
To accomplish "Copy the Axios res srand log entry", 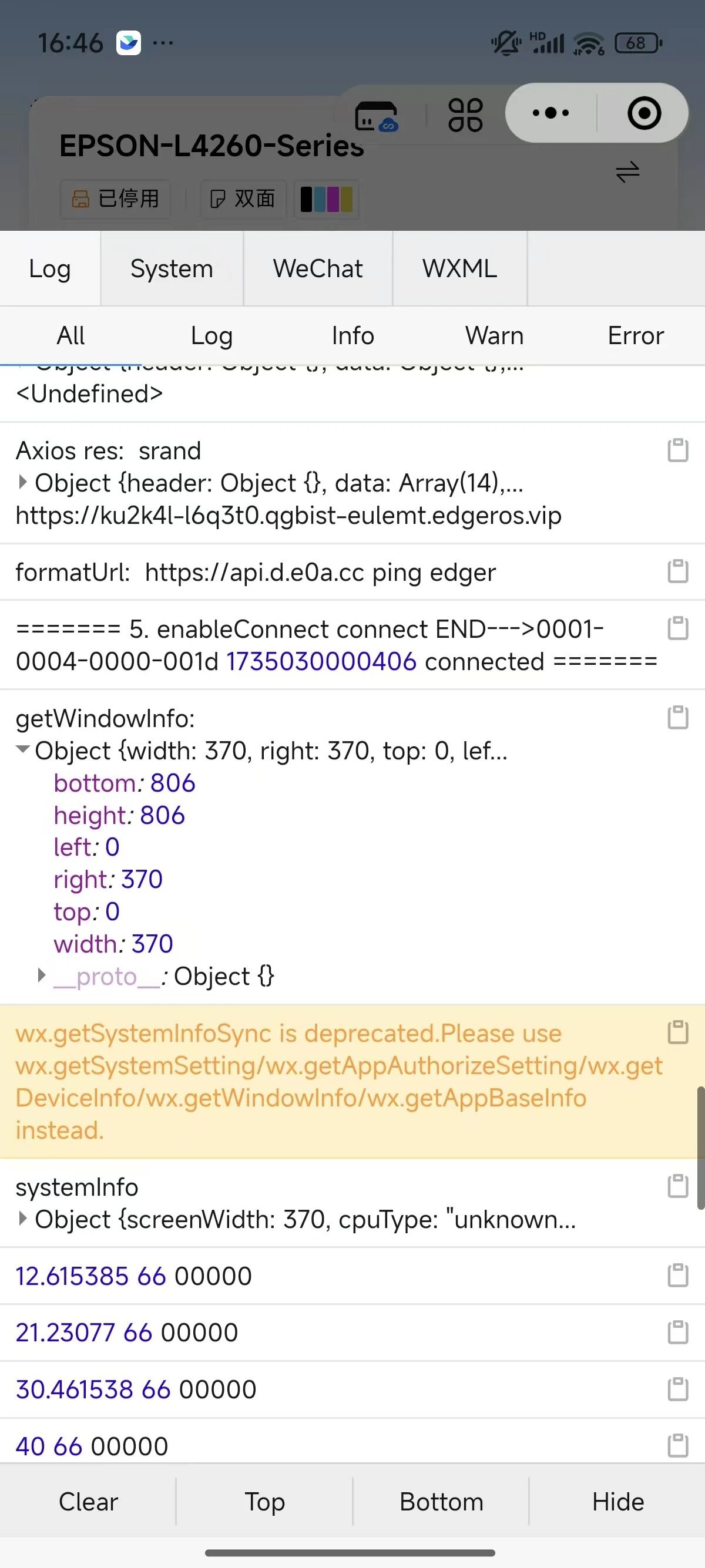I will pos(677,450).
